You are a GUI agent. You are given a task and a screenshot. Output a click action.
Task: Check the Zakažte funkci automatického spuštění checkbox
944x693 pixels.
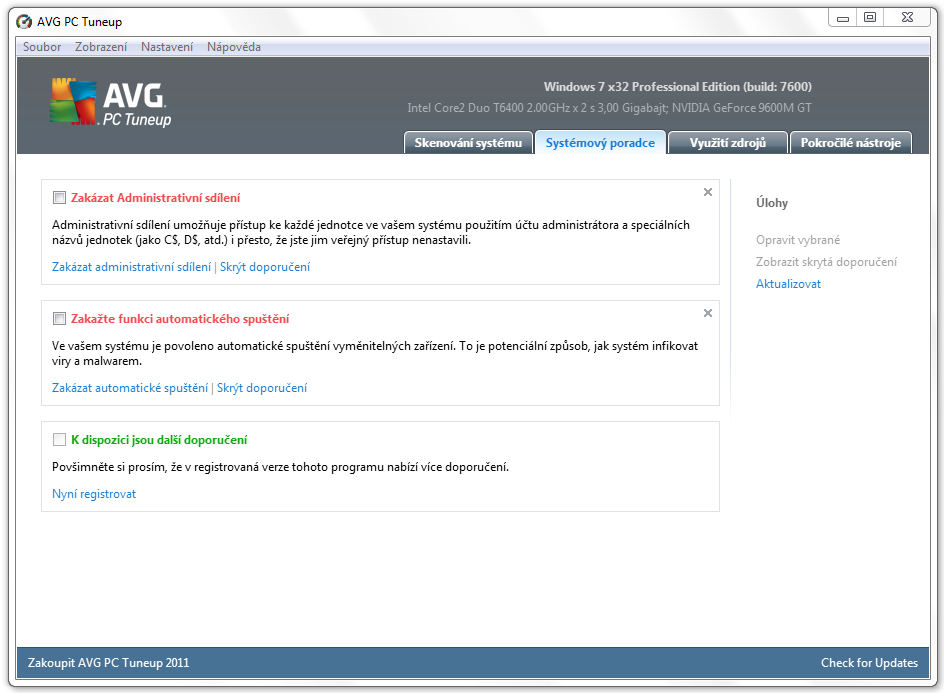59,319
